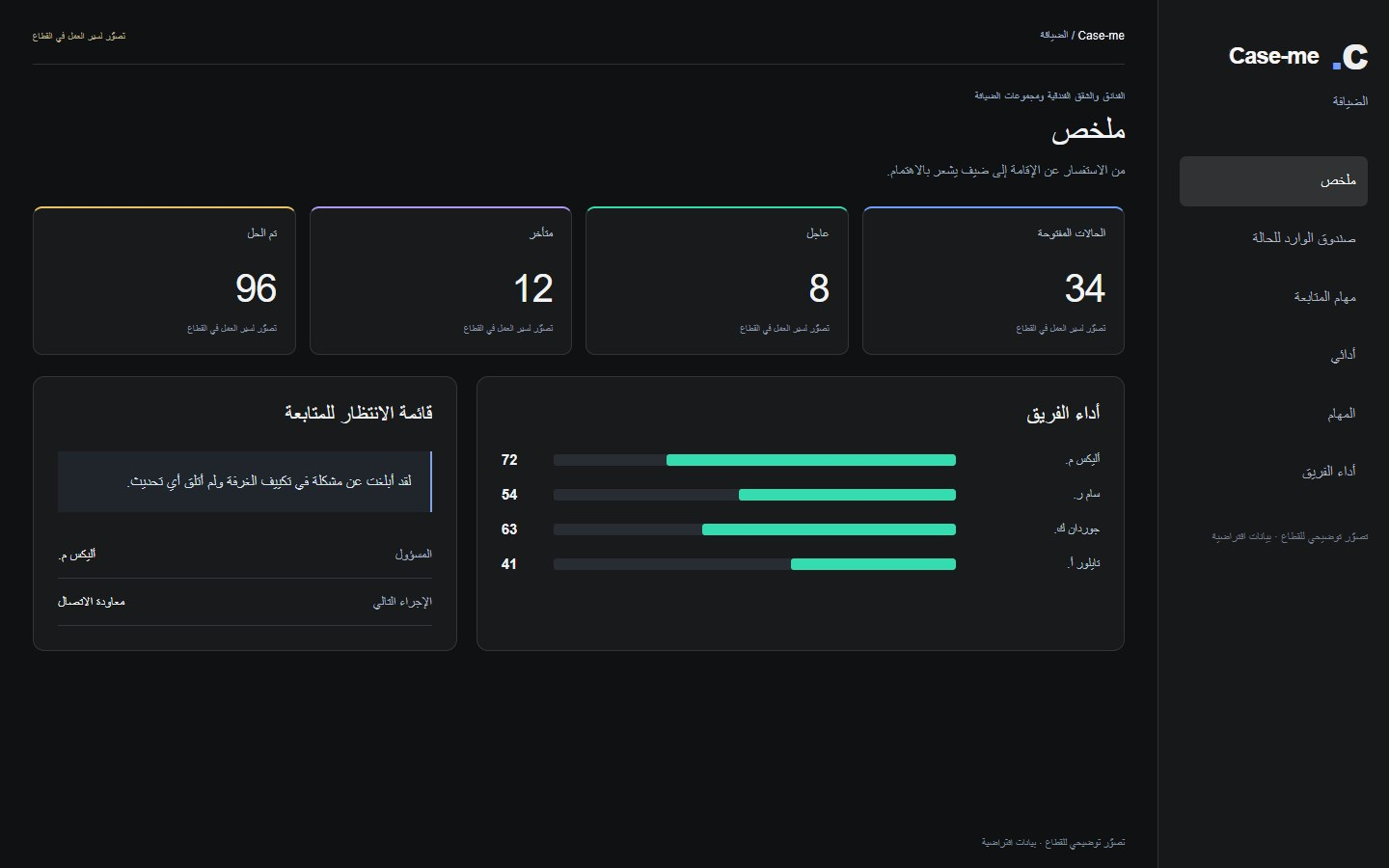The width and height of the screenshot is (1389, 868).
Task: Click the score value 72
Action: (509, 460)
